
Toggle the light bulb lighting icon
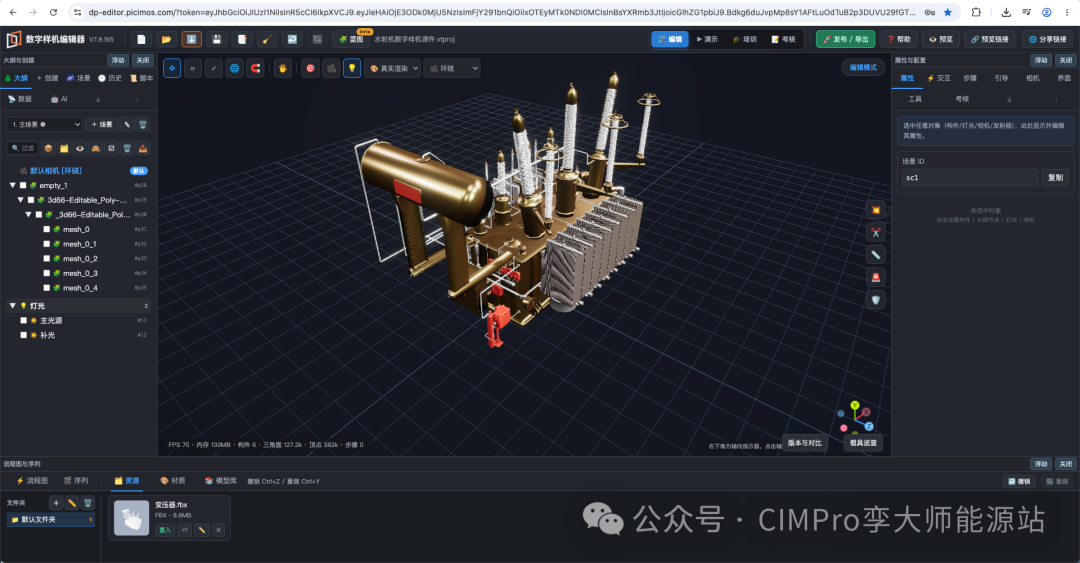[352, 68]
